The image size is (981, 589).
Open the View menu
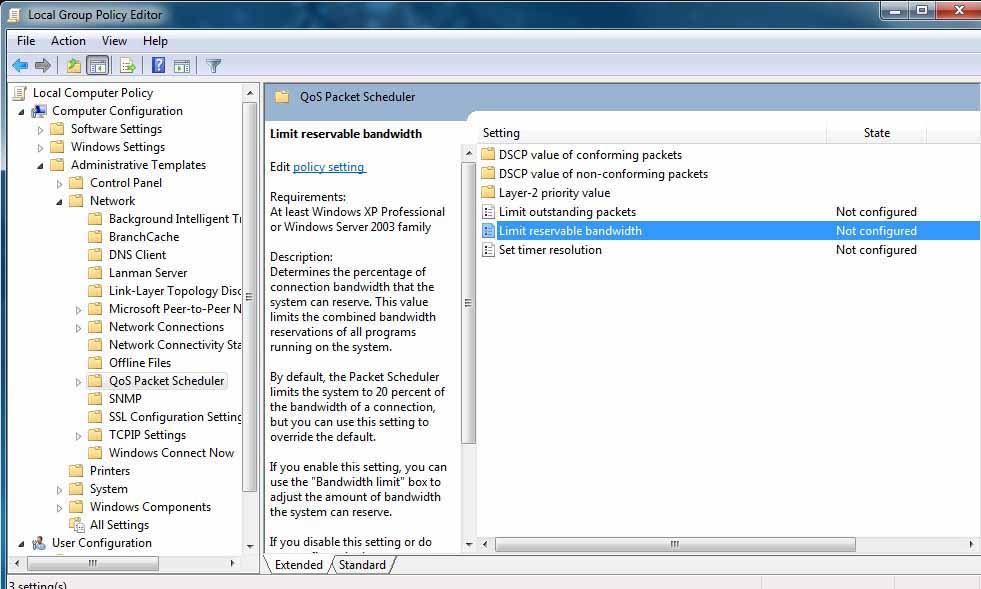click(x=114, y=41)
